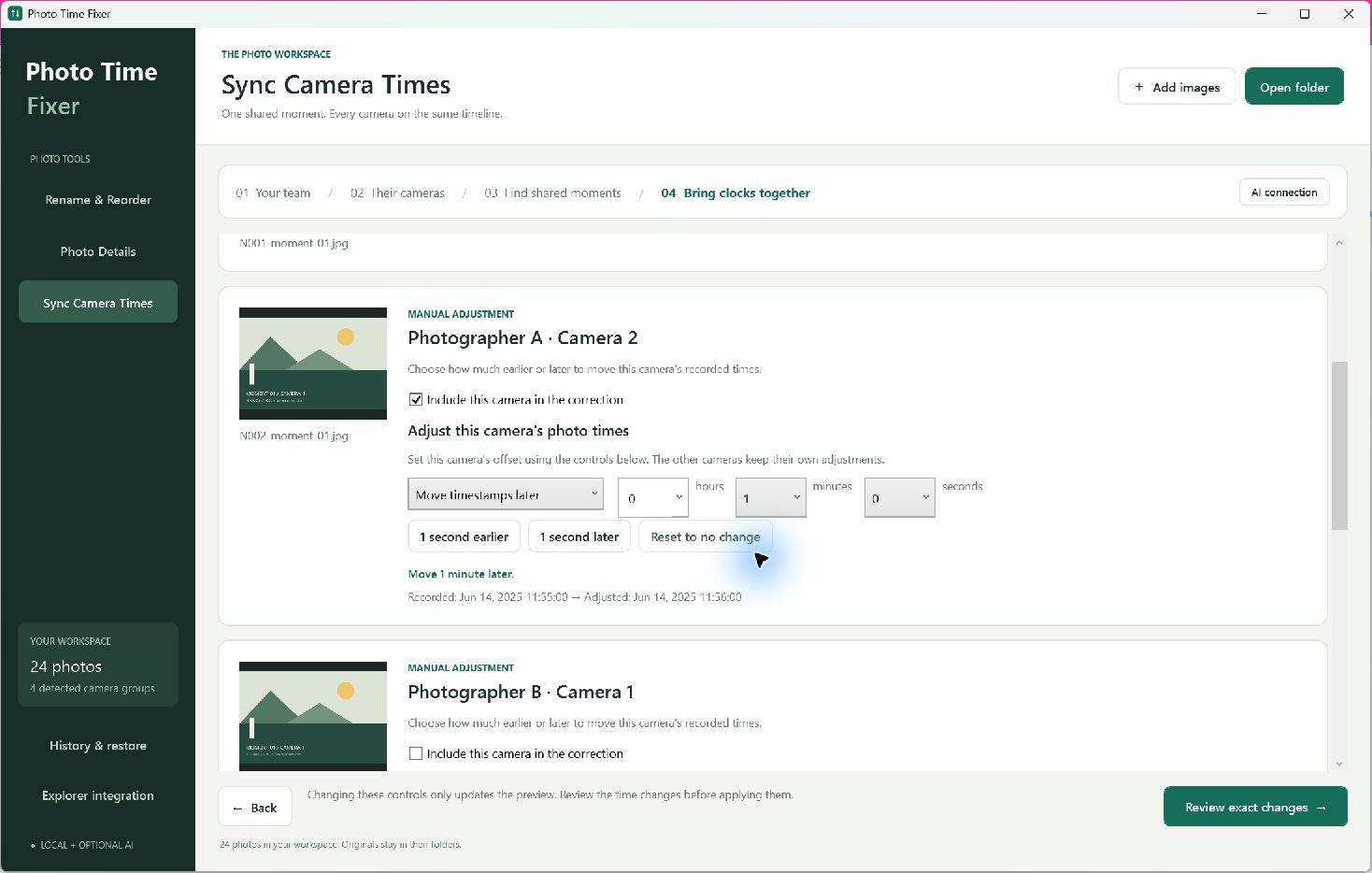1372x873 pixels.
Task: Click the Back button
Action: click(255, 807)
